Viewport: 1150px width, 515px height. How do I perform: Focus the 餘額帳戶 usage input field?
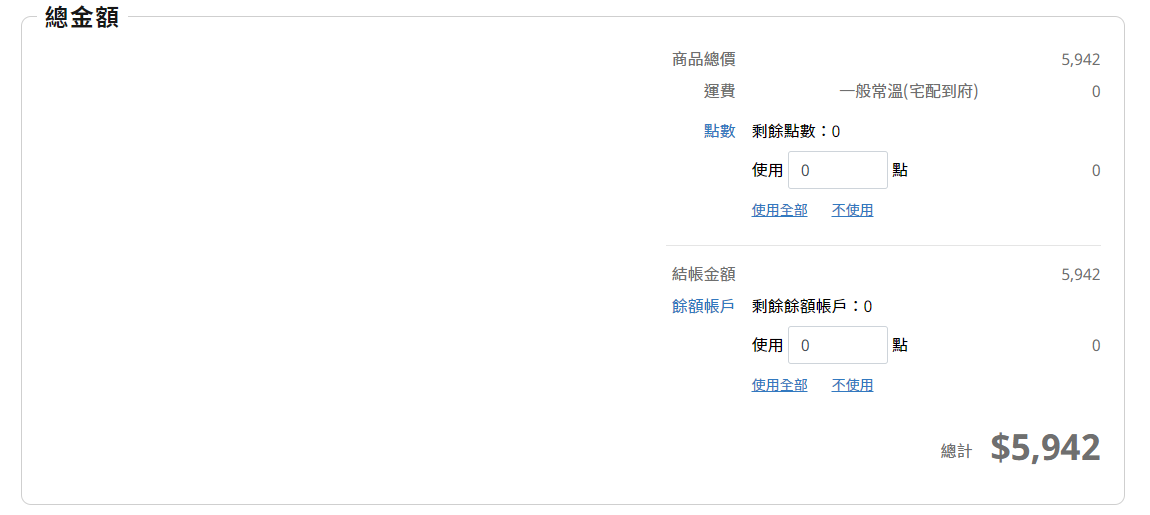[x=837, y=345]
